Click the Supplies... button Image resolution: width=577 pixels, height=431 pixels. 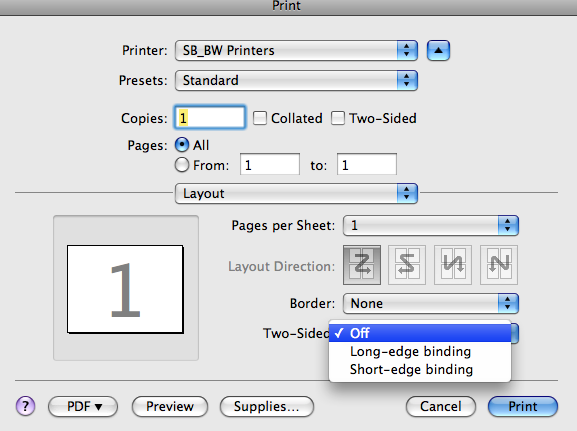[267, 406]
